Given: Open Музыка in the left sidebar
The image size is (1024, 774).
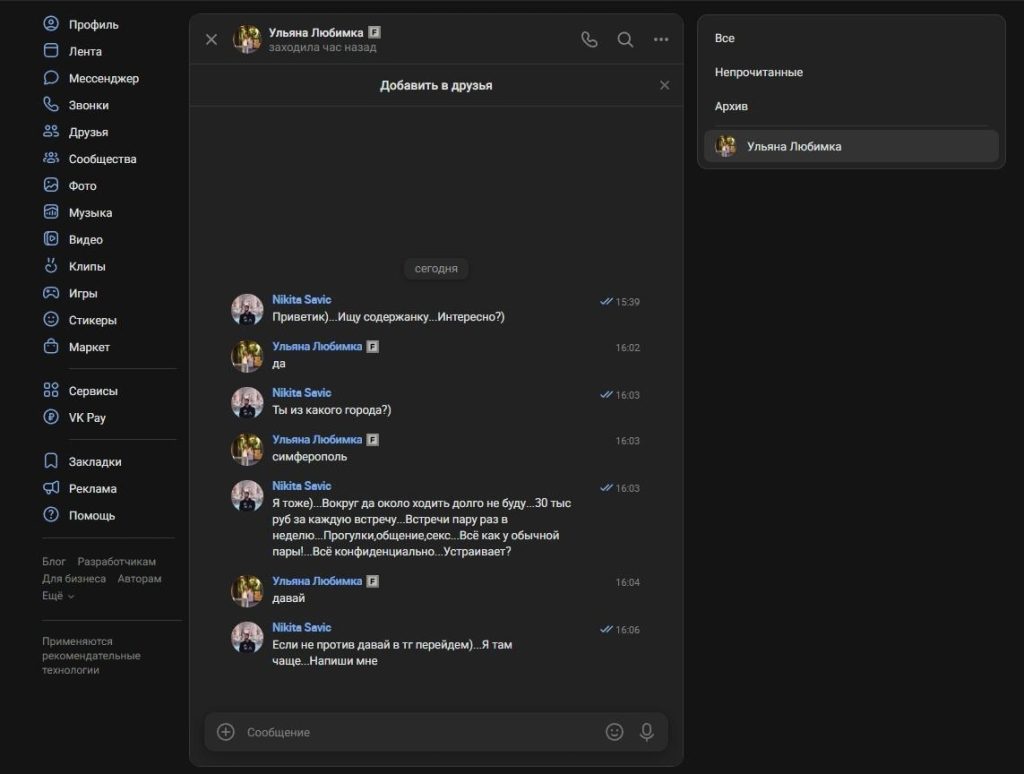Looking at the screenshot, I should 90,213.
